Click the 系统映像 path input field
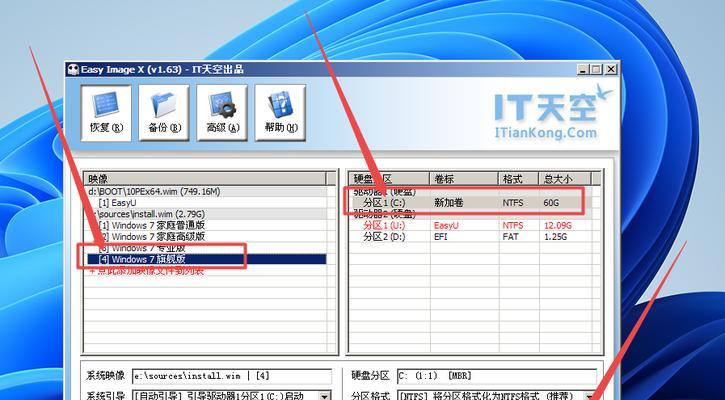Image resolution: width=725 pixels, height=400 pixels. point(232,376)
